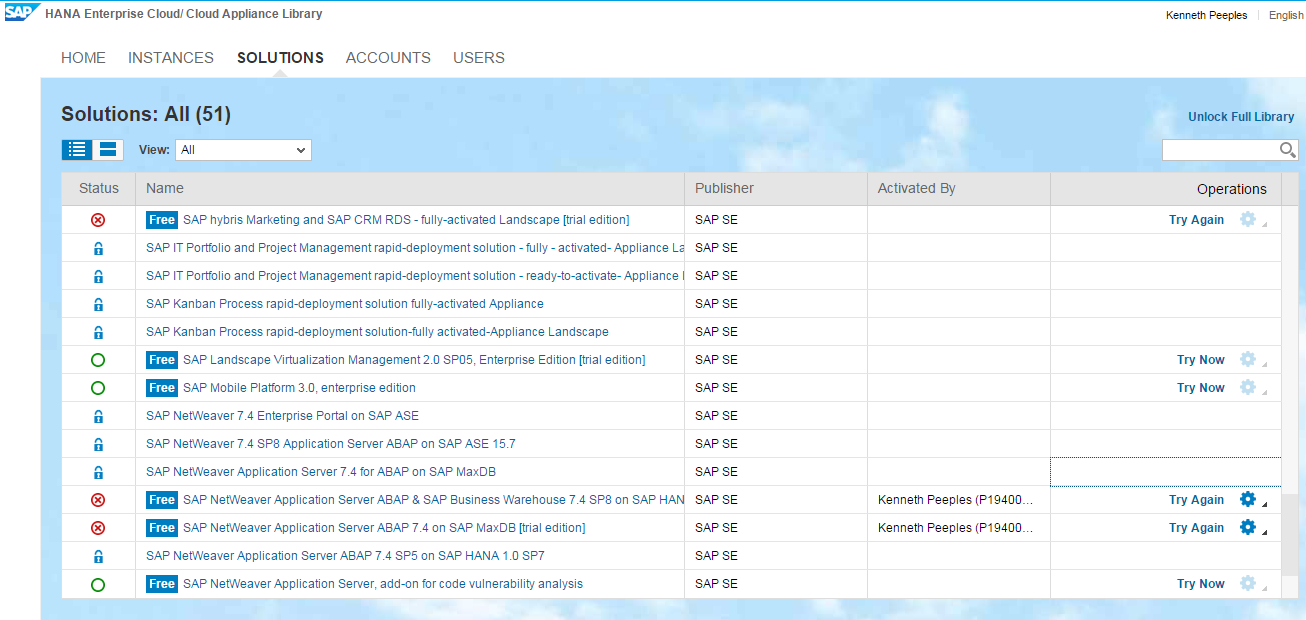Viewport: 1306px width, 620px height.
Task: Open add-on for code vulnerability analysis link
Action: click(x=383, y=584)
